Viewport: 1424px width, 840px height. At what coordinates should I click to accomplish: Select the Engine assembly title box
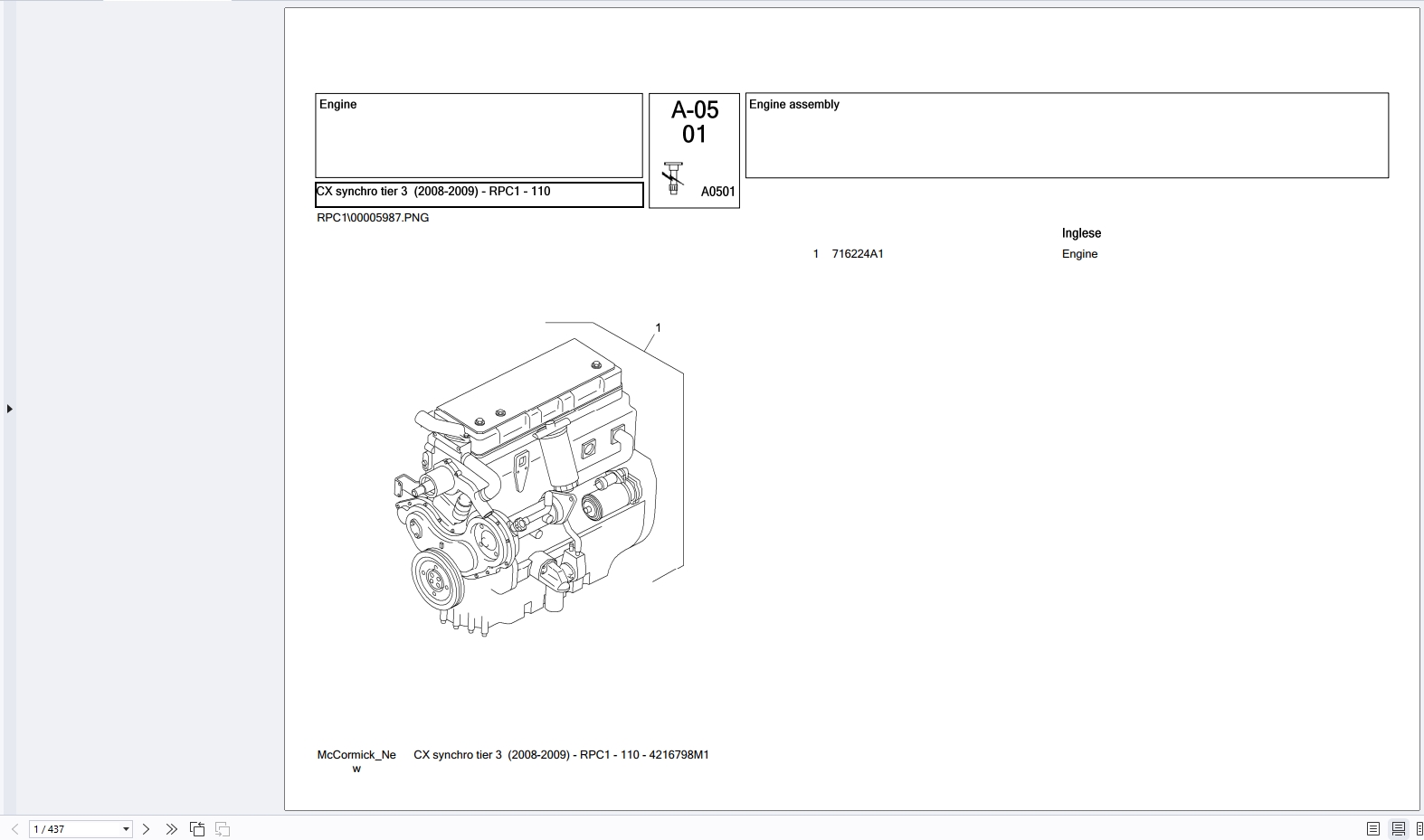coord(1066,135)
